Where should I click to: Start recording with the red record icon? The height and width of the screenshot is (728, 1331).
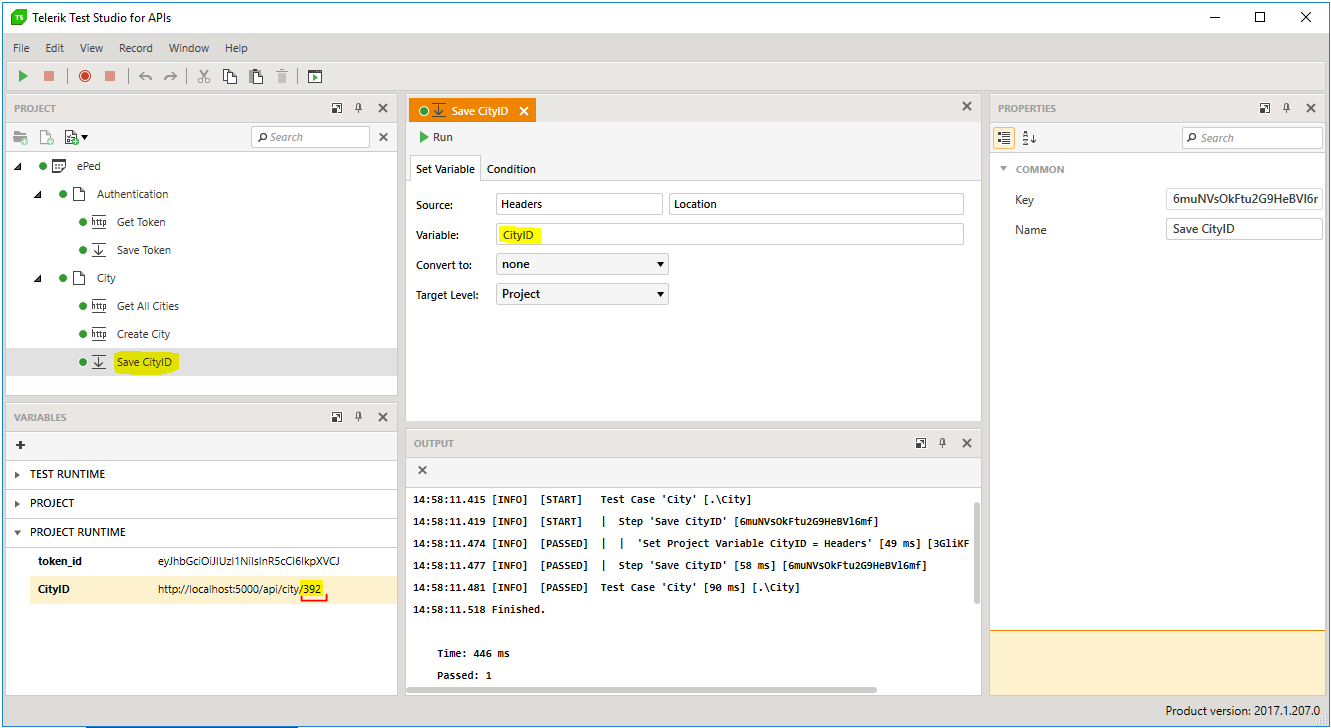(x=85, y=76)
